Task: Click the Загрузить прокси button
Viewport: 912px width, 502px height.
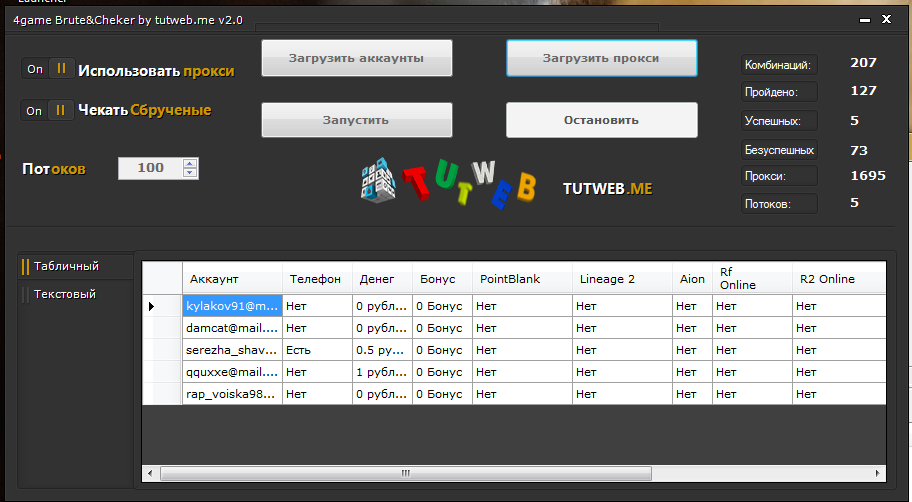Action: 601,58
